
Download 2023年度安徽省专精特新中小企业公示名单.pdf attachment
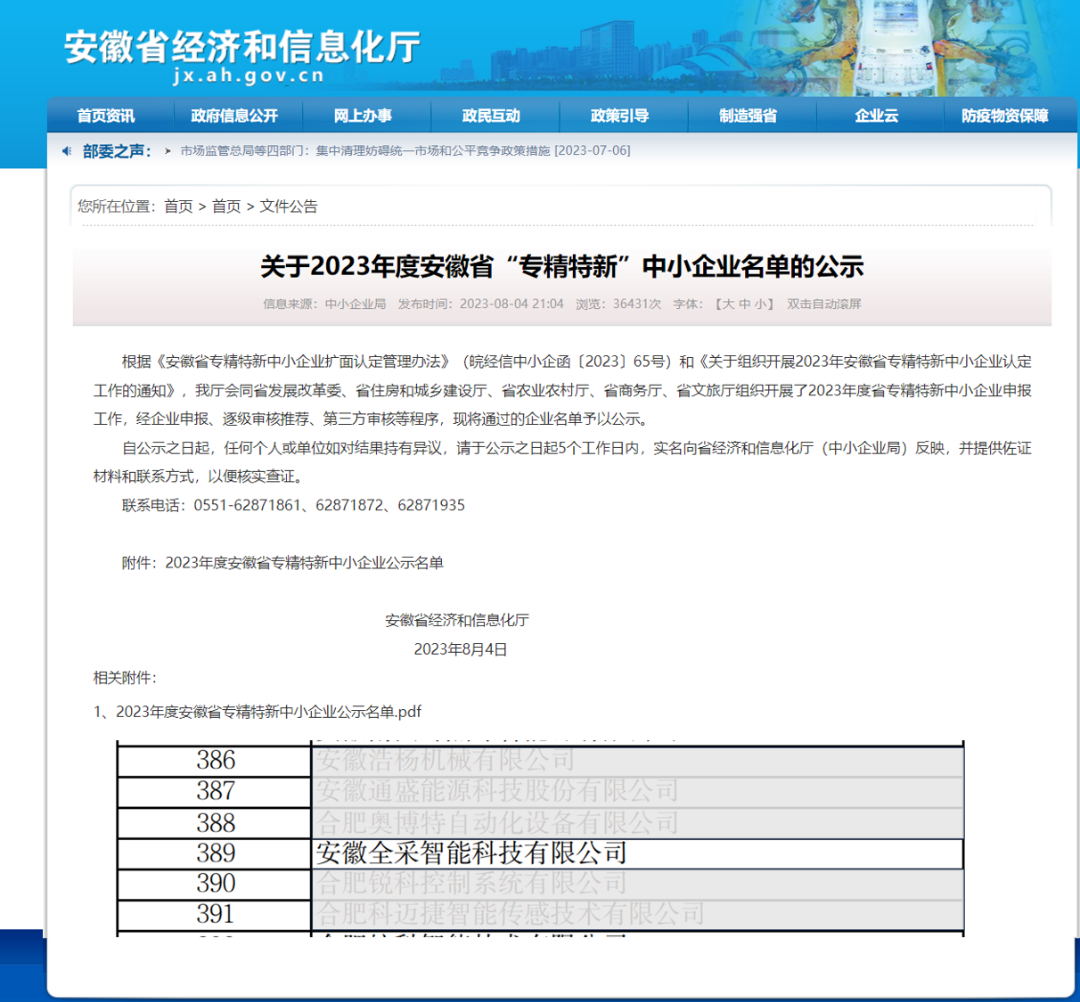(x=268, y=711)
